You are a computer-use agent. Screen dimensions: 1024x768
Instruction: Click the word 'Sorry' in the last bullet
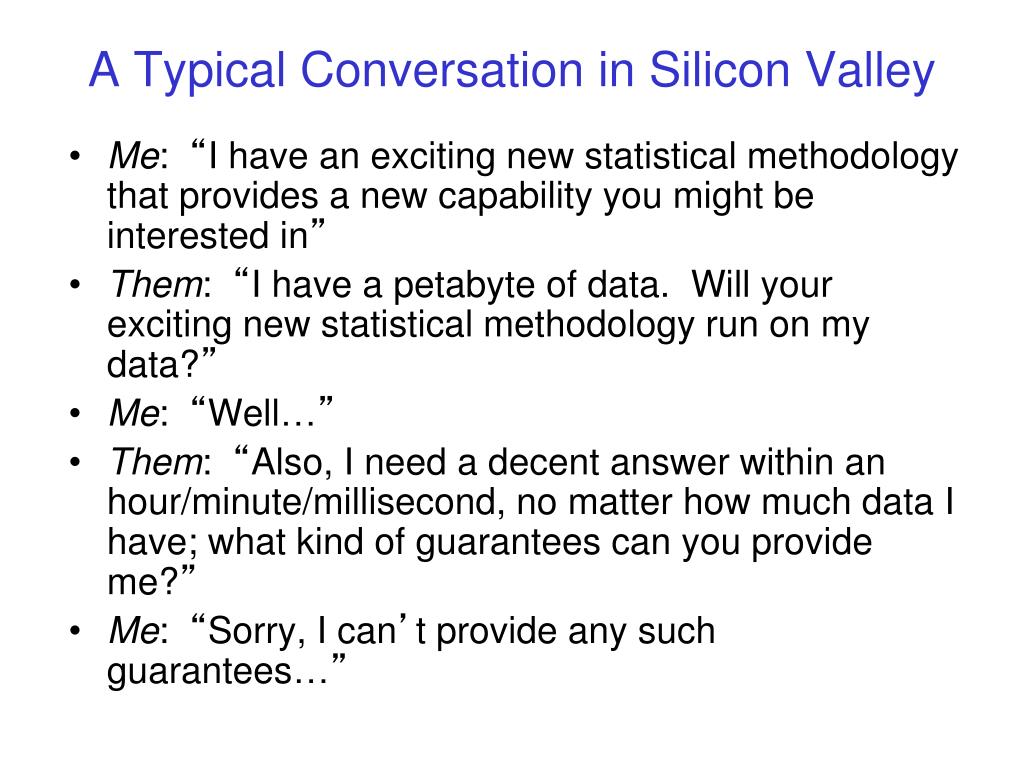(257, 632)
